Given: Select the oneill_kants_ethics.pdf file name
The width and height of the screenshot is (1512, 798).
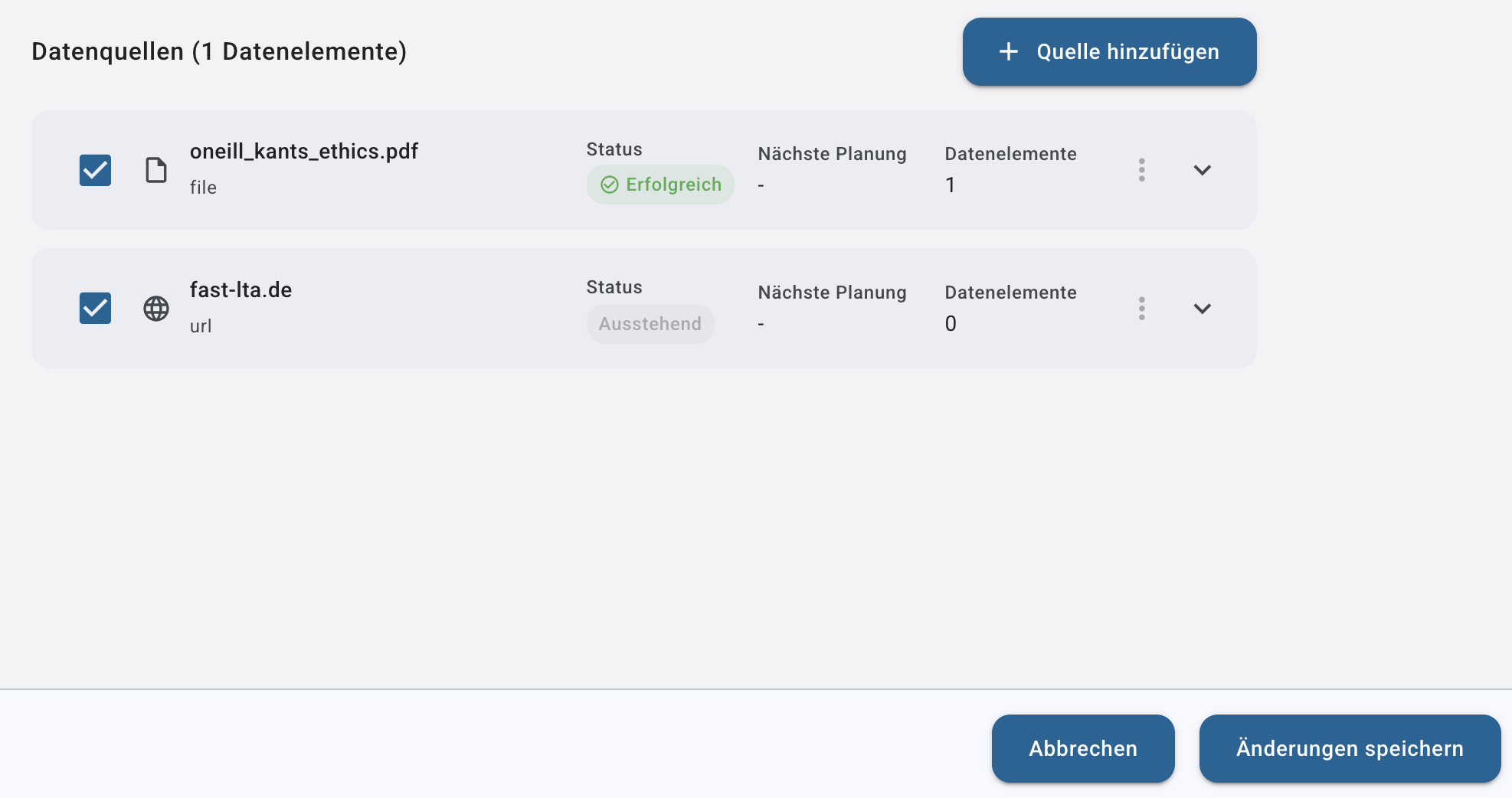Looking at the screenshot, I should [304, 152].
